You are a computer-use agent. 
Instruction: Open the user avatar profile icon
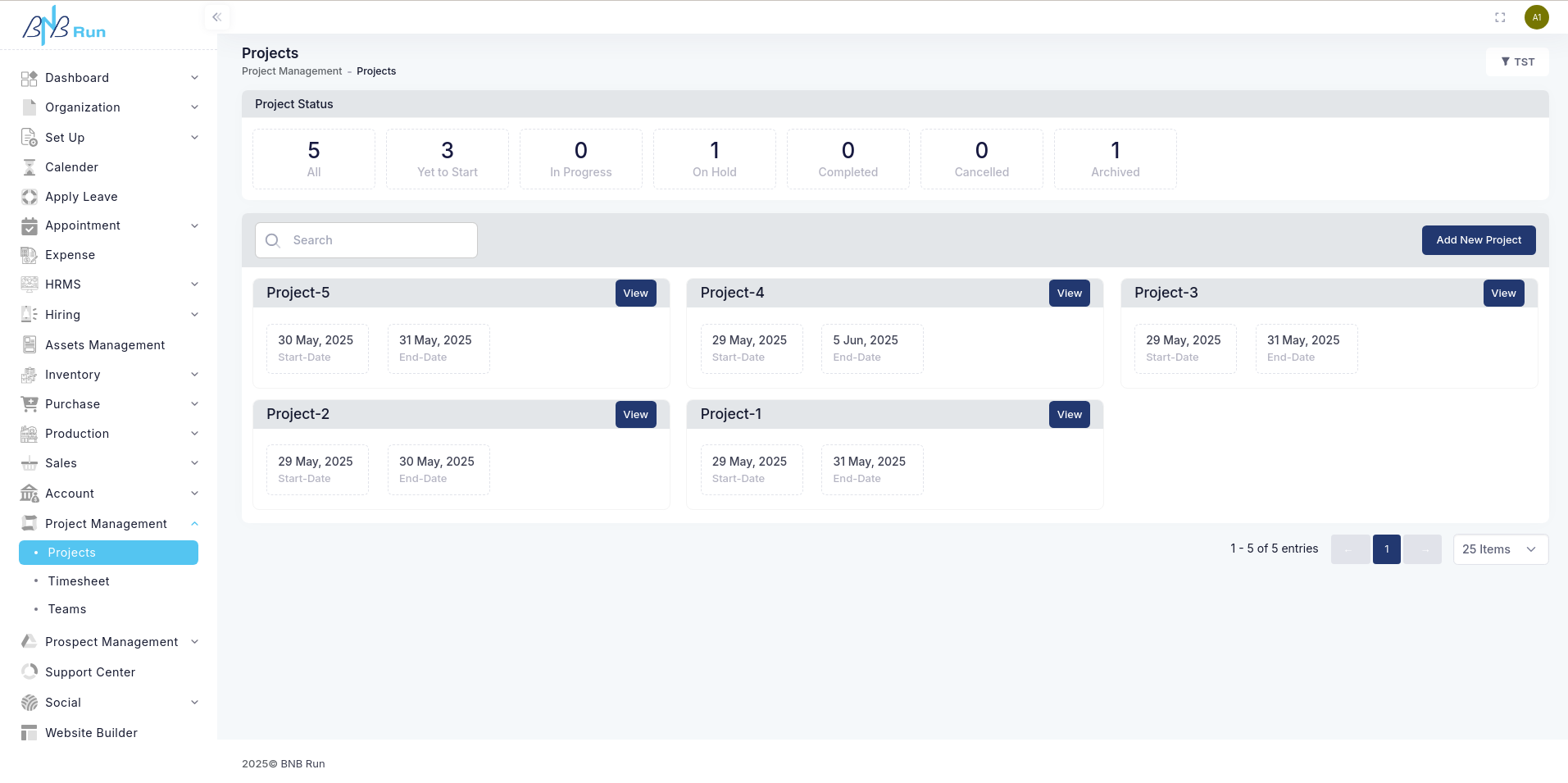click(x=1536, y=17)
